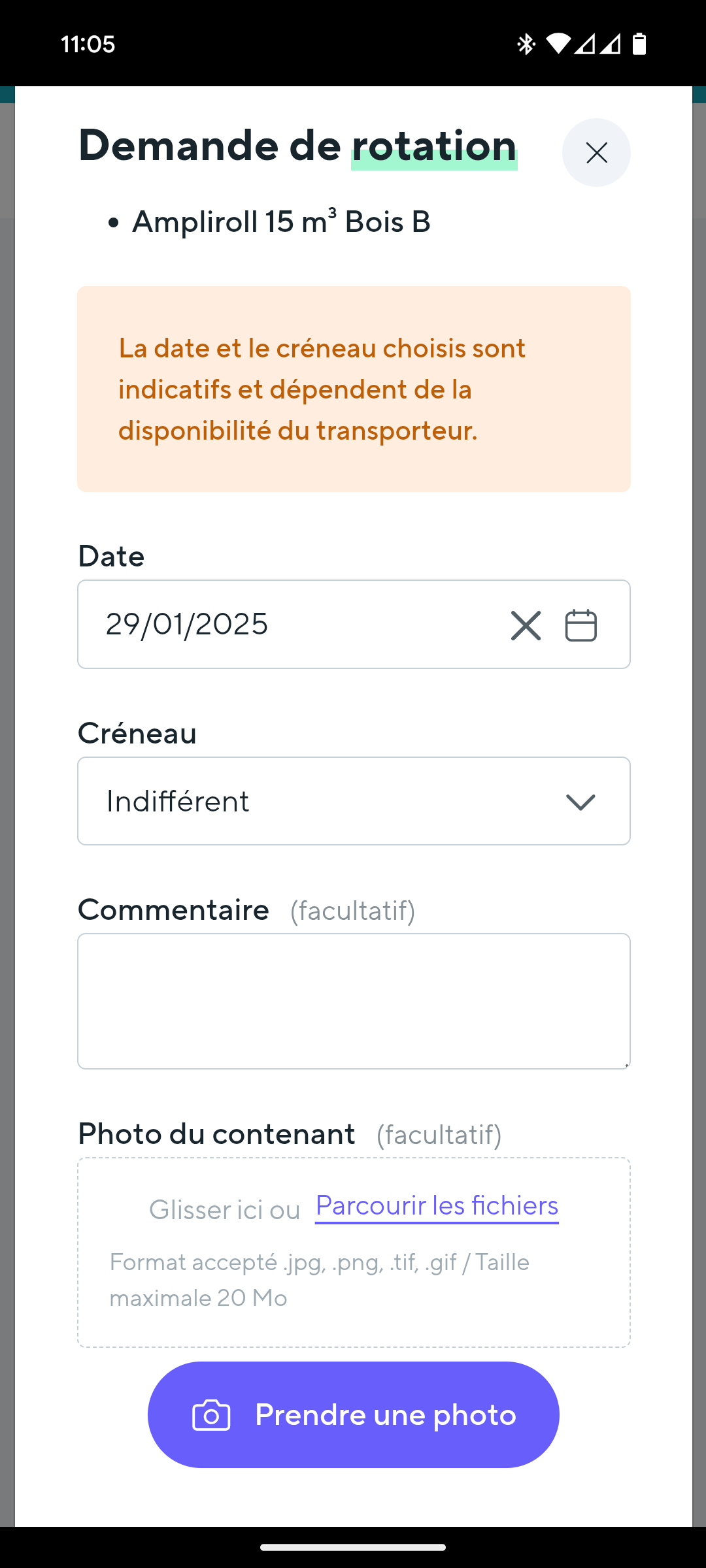
Task: Tap the Prendre une photo button
Action: click(x=353, y=1414)
